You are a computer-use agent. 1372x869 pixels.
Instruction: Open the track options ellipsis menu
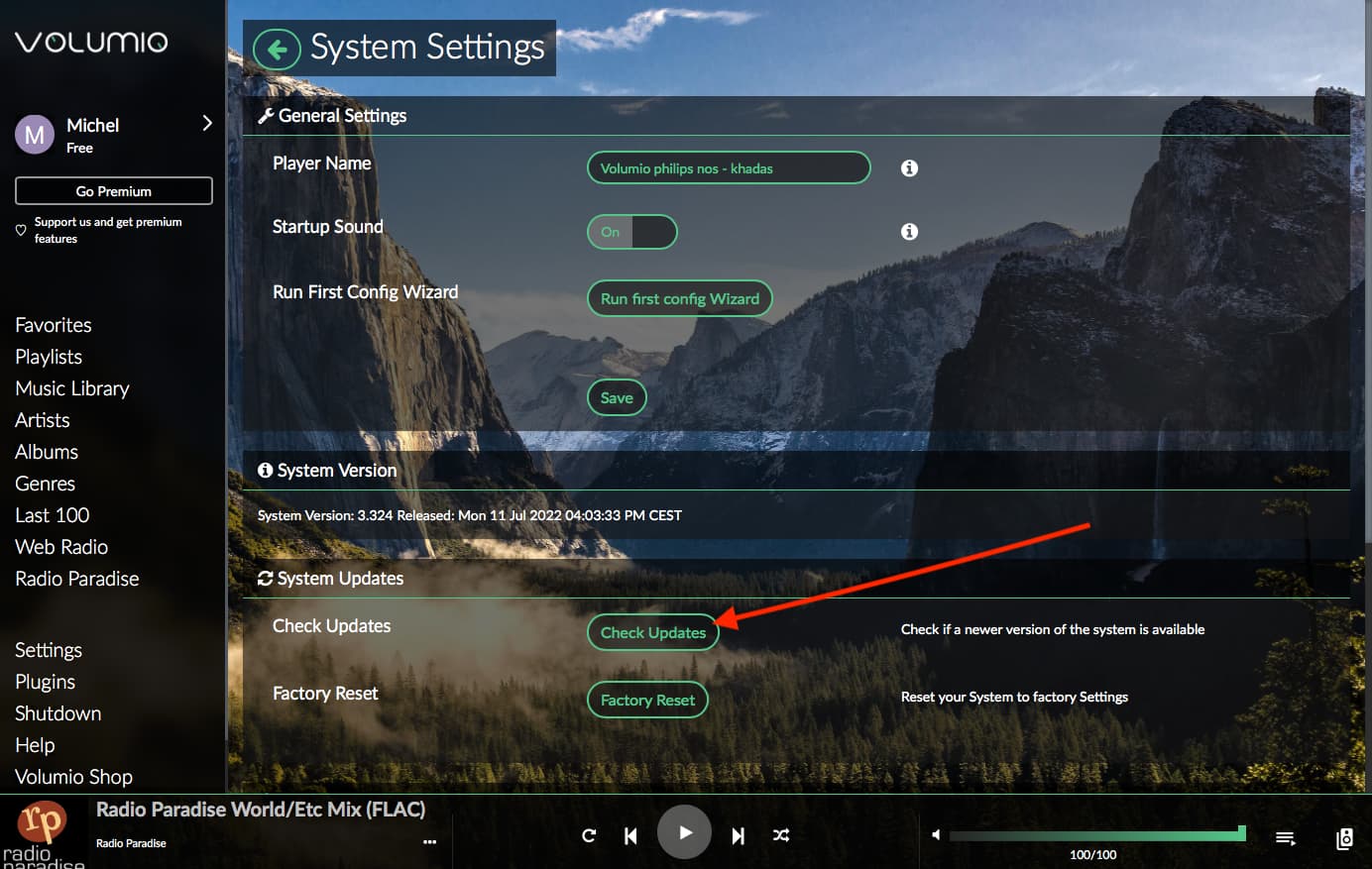click(429, 842)
